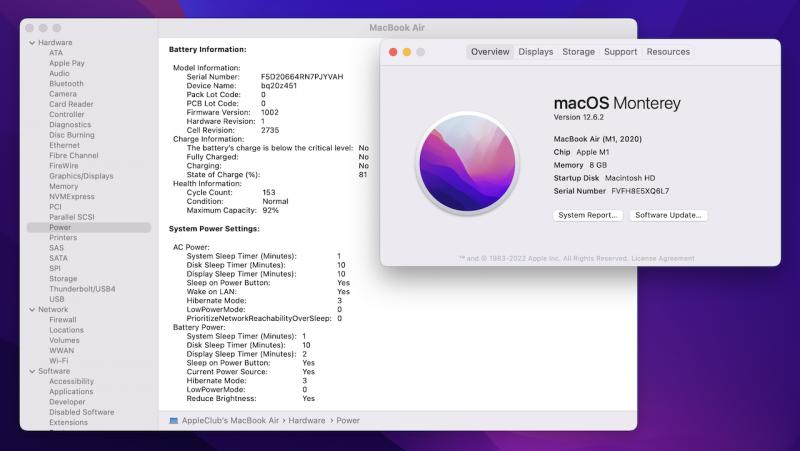Select the highlighted Power sidebar item
This screenshot has height=451, width=800.
tap(89, 228)
